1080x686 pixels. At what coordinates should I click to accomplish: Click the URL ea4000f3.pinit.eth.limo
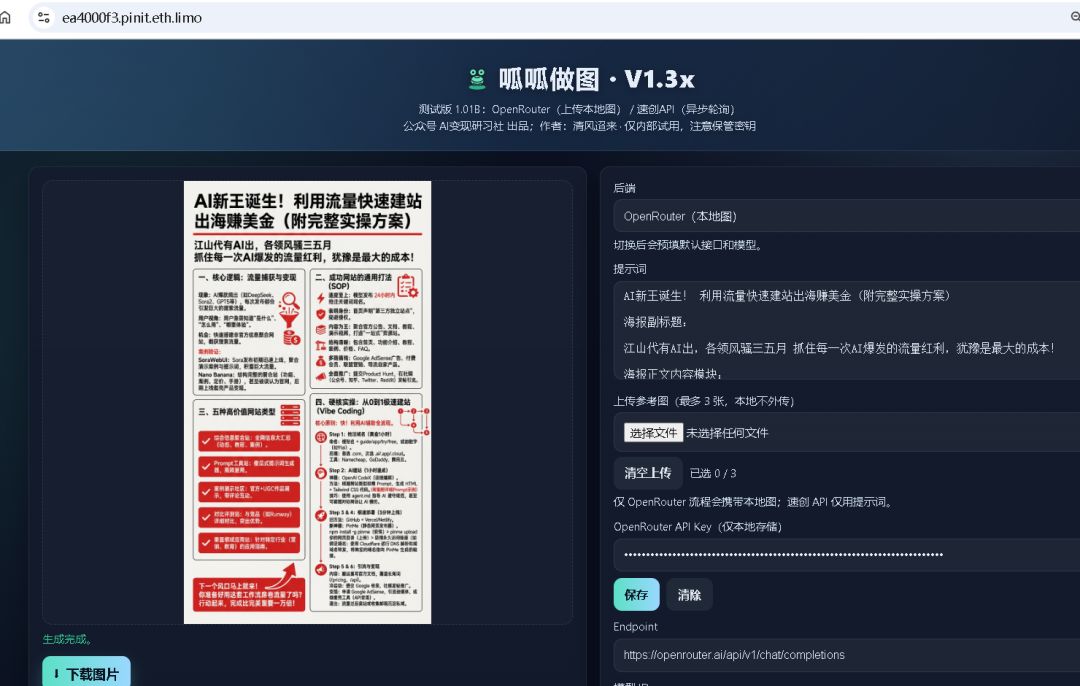tap(132, 18)
